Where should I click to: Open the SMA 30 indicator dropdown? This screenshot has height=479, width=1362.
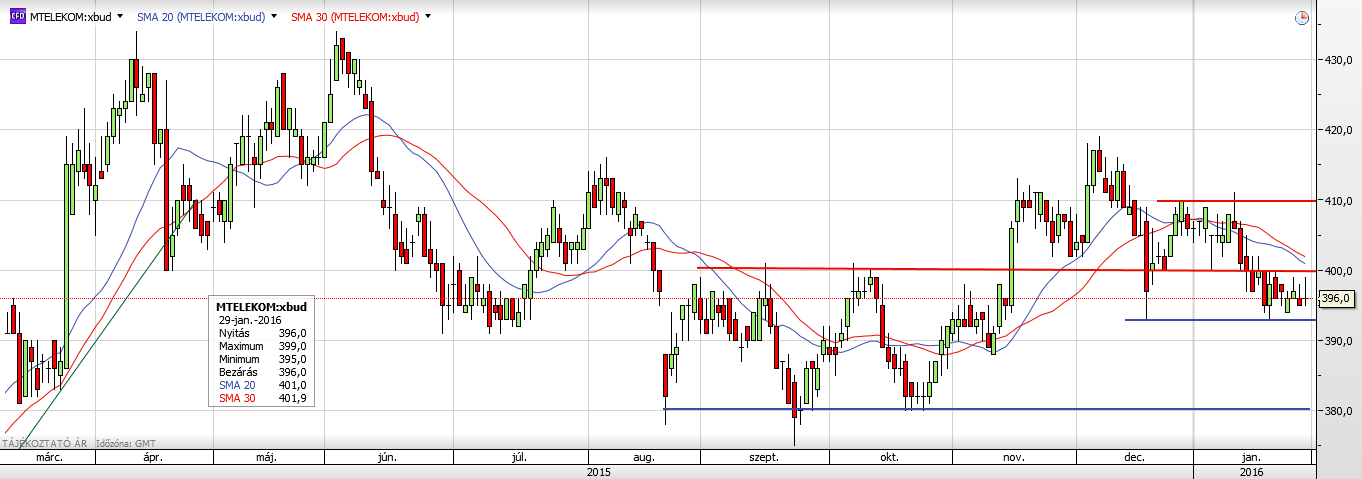click(x=428, y=17)
